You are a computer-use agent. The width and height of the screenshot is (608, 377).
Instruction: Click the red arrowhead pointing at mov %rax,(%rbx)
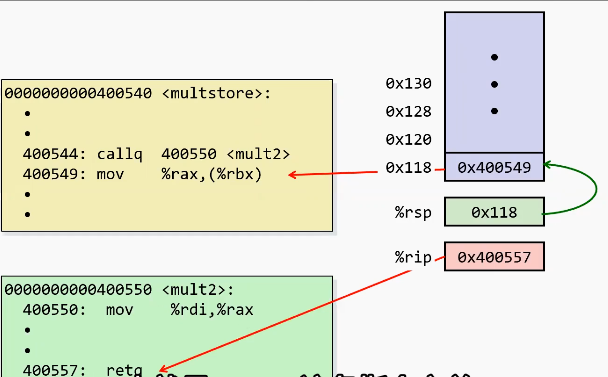(x=293, y=175)
